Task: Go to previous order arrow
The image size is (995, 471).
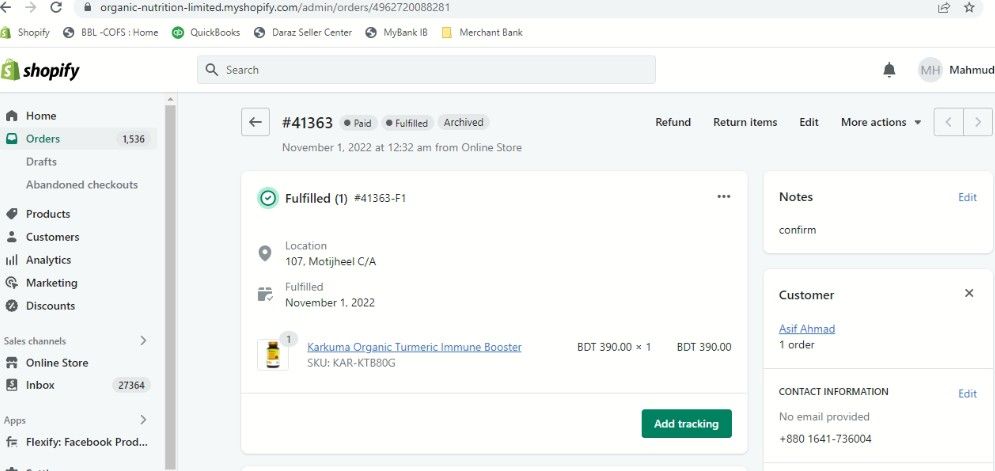Action: tap(949, 122)
